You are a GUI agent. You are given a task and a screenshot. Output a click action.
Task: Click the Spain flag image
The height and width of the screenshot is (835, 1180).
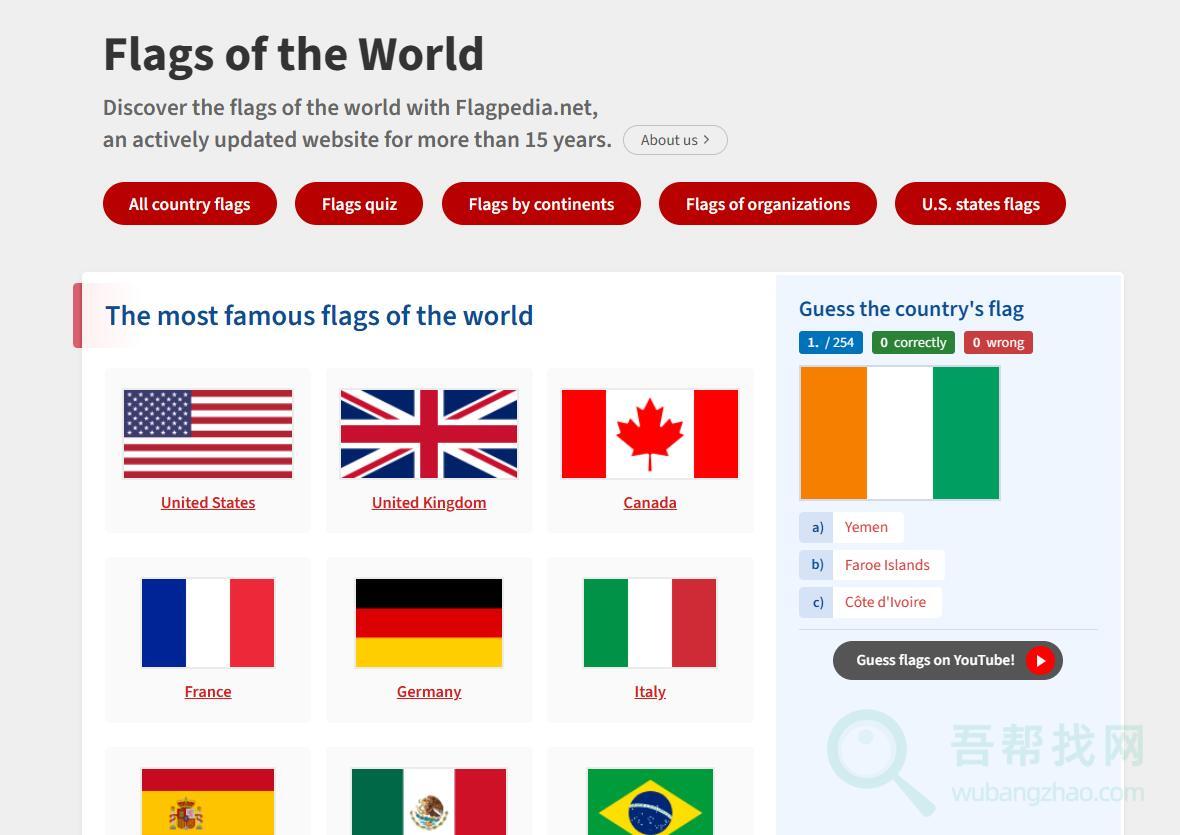pos(208,802)
